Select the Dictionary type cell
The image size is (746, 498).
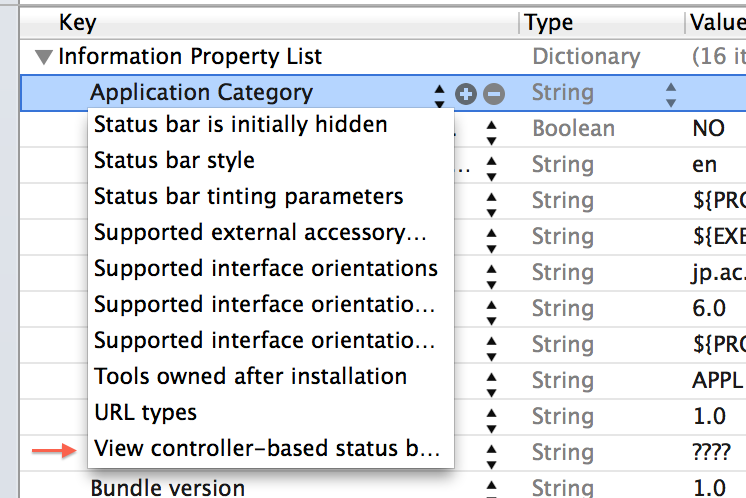(585, 57)
